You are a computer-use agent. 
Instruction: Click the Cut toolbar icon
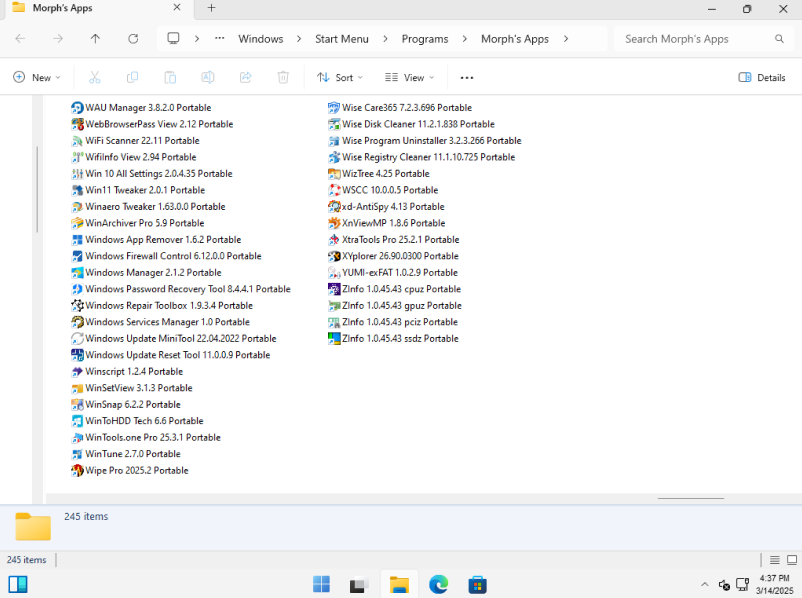95,78
